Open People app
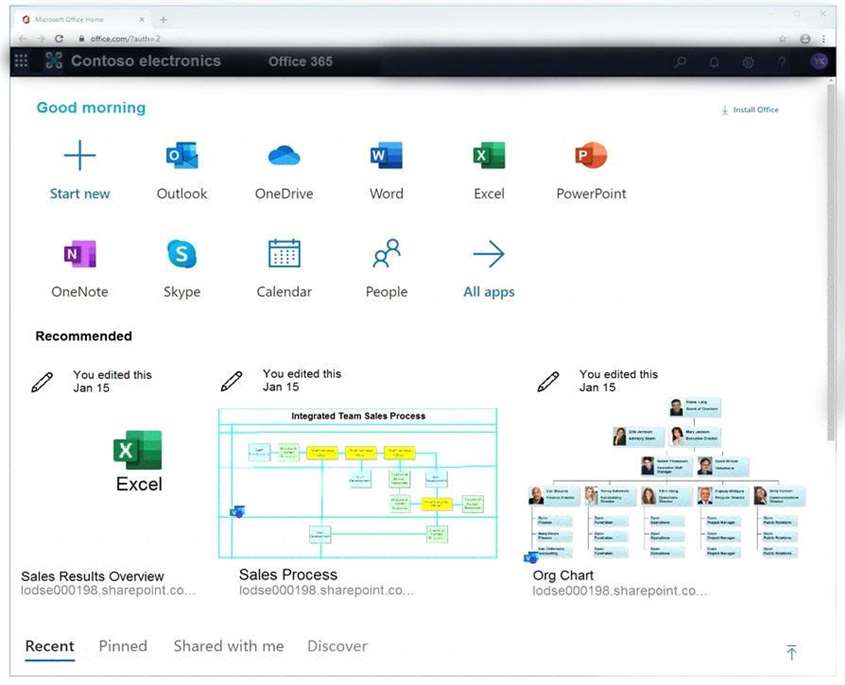Image resolution: width=845 pixels, height=685 pixels. click(x=386, y=268)
